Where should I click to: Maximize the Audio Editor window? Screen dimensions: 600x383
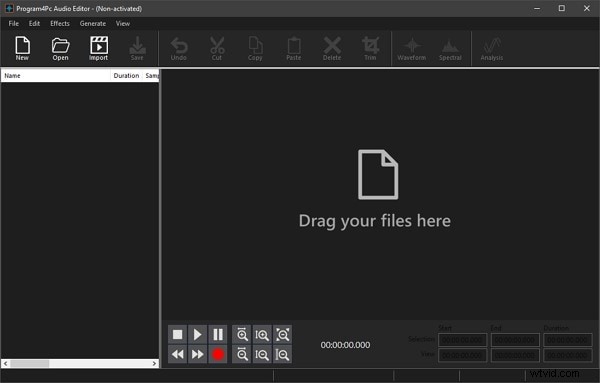[x=561, y=8]
